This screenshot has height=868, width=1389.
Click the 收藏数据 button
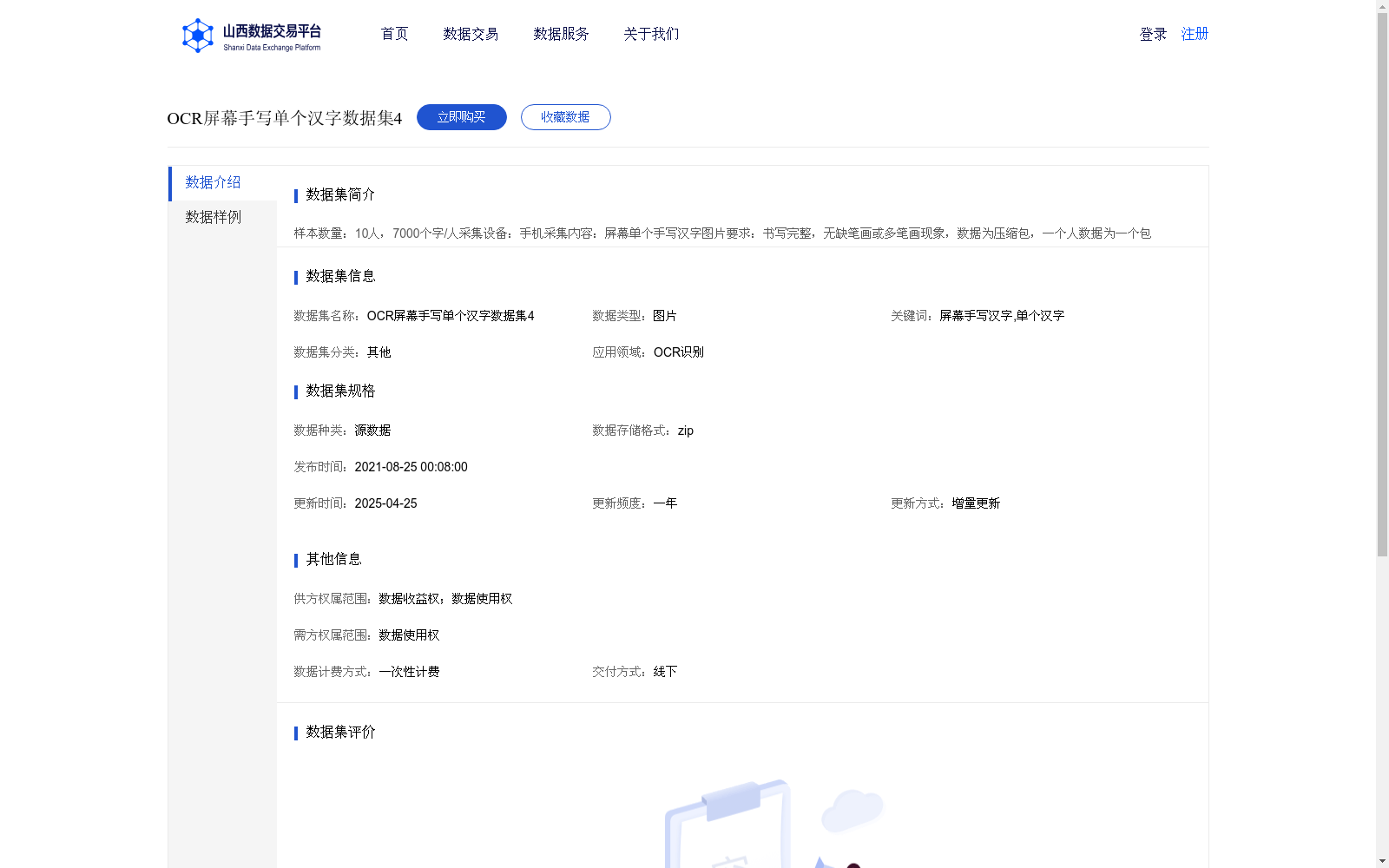click(566, 117)
